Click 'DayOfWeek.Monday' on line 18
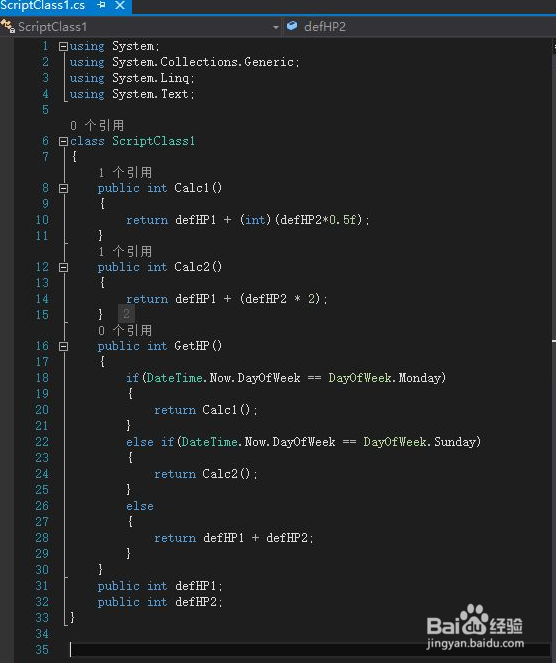This screenshot has height=663, width=556. pos(385,378)
